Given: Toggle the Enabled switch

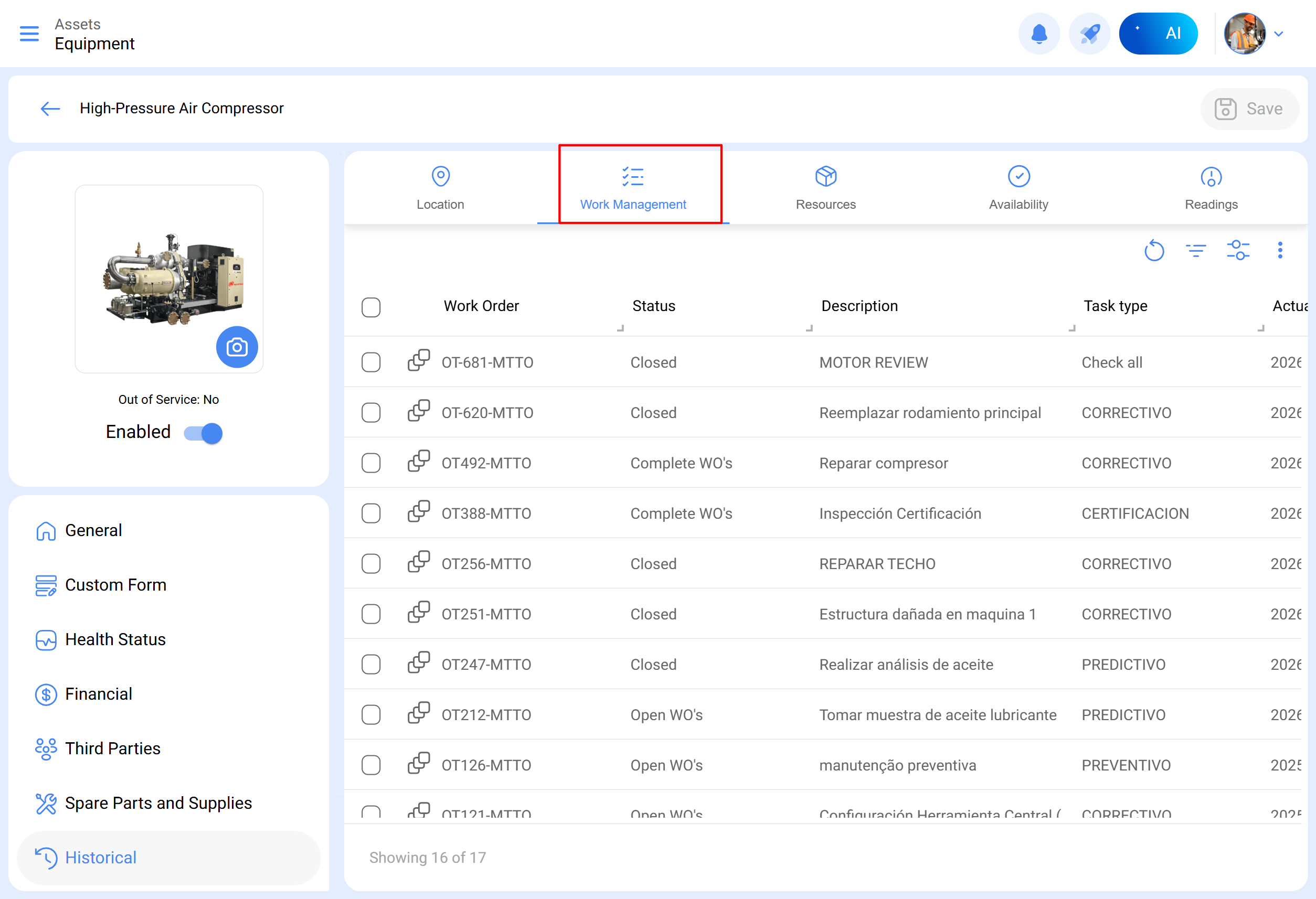Looking at the screenshot, I should [203, 433].
